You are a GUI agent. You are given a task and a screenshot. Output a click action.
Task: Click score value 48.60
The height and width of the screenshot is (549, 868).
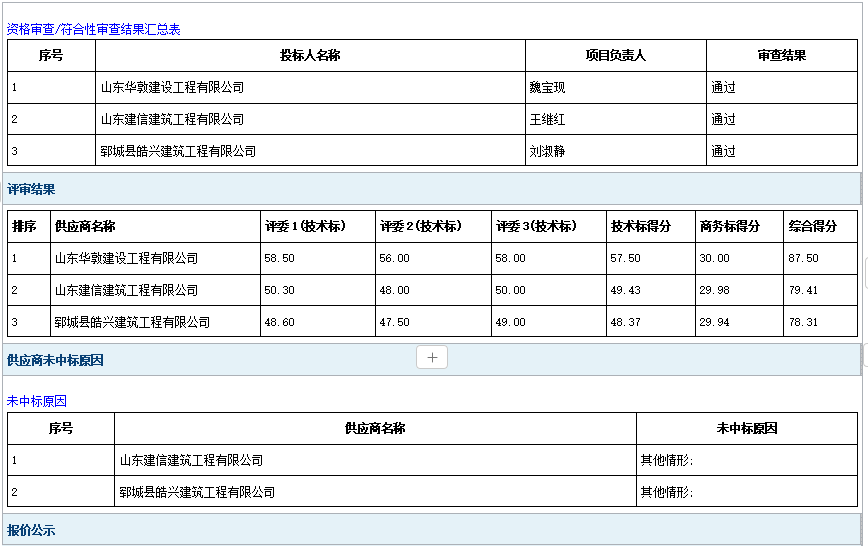point(280,323)
